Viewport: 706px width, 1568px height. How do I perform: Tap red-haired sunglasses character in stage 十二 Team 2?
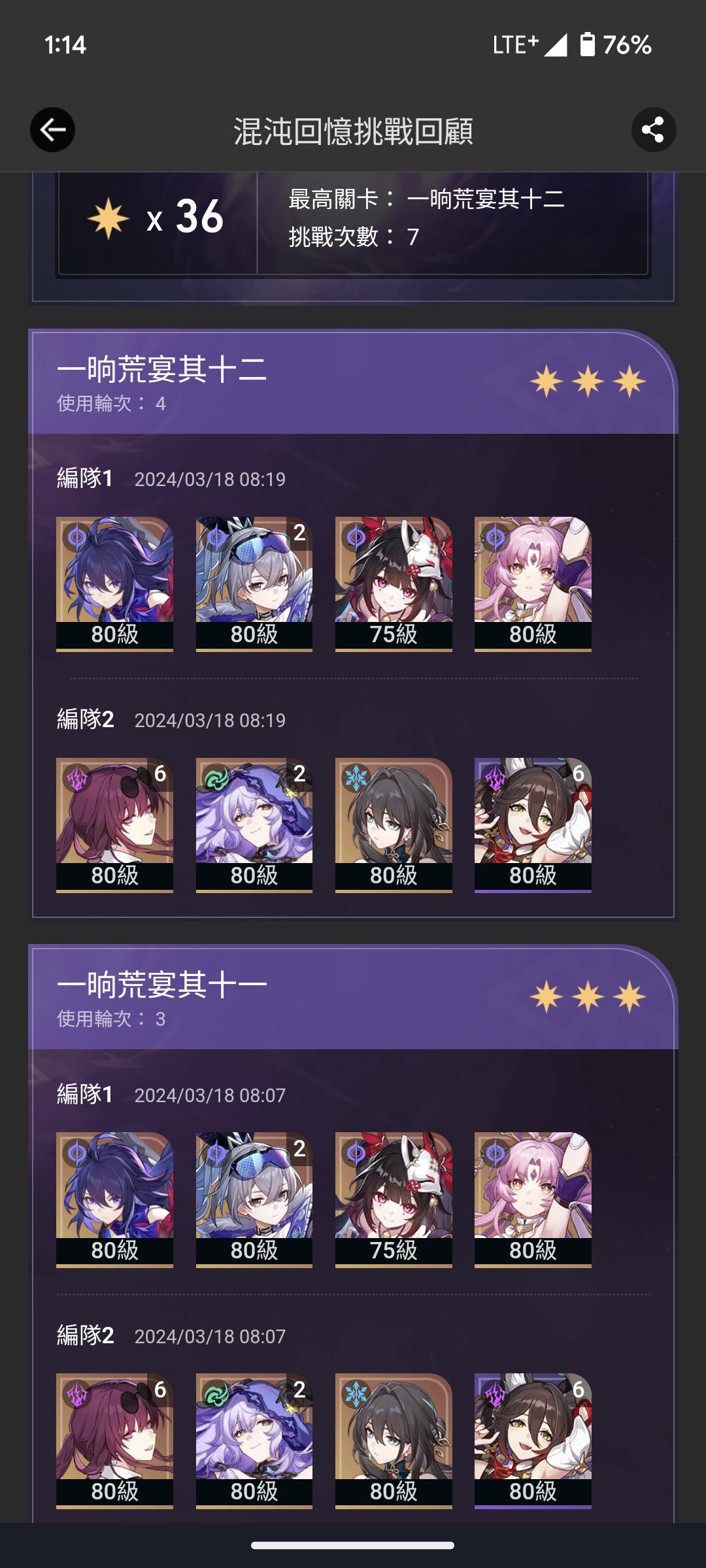coord(114,825)
